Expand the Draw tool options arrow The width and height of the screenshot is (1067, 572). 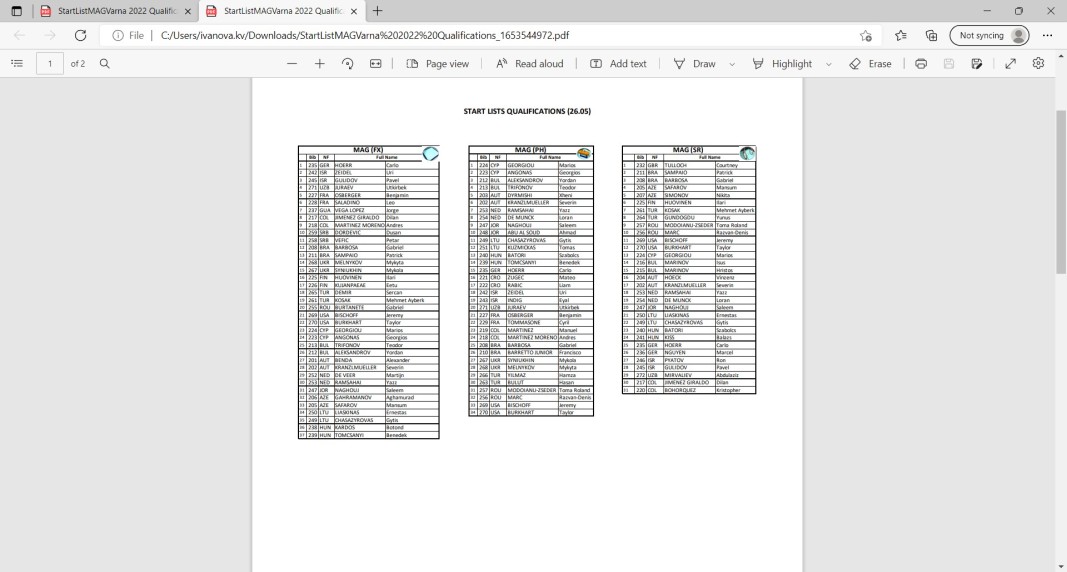[x=731, y=64]
